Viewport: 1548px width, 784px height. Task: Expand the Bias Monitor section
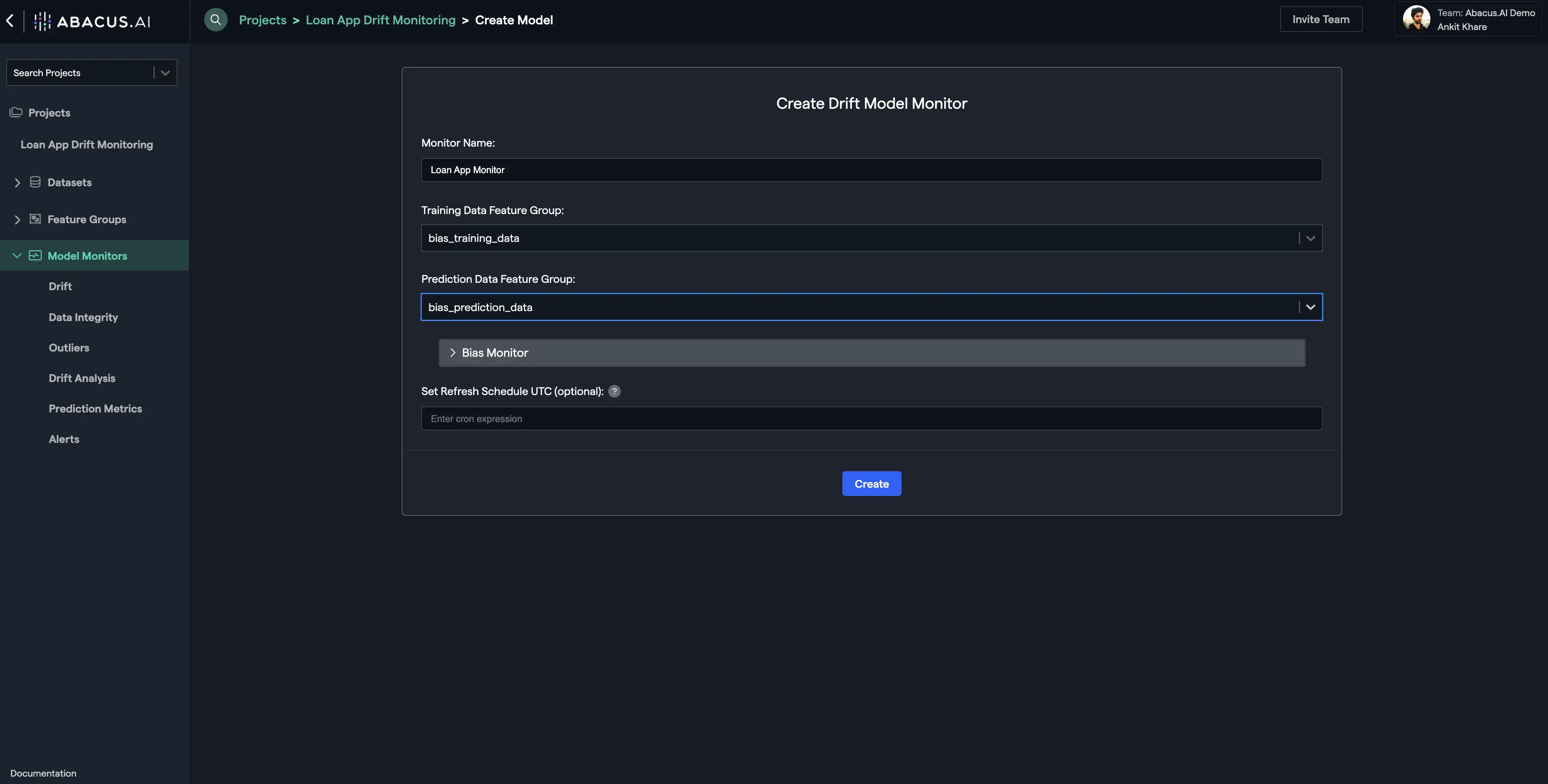[453, 353]
